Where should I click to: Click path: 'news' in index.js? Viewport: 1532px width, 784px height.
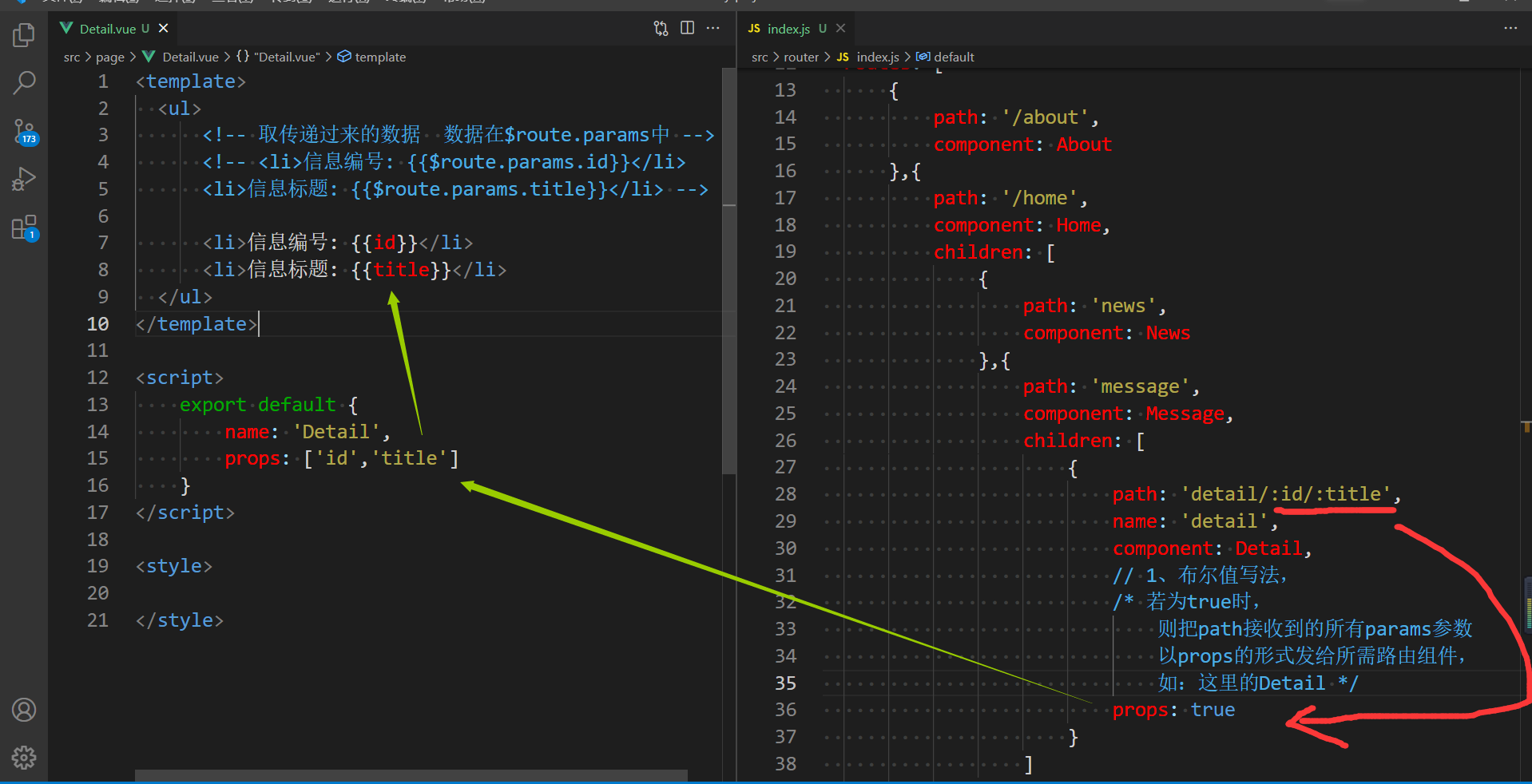tap(1095, 306)
